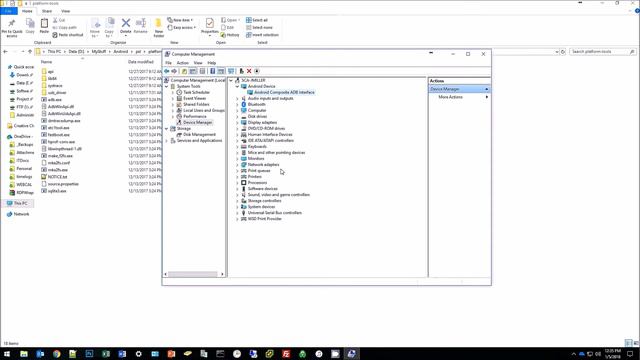
Task: Click Explorer back navigation arrow
Action: point(5,52)
